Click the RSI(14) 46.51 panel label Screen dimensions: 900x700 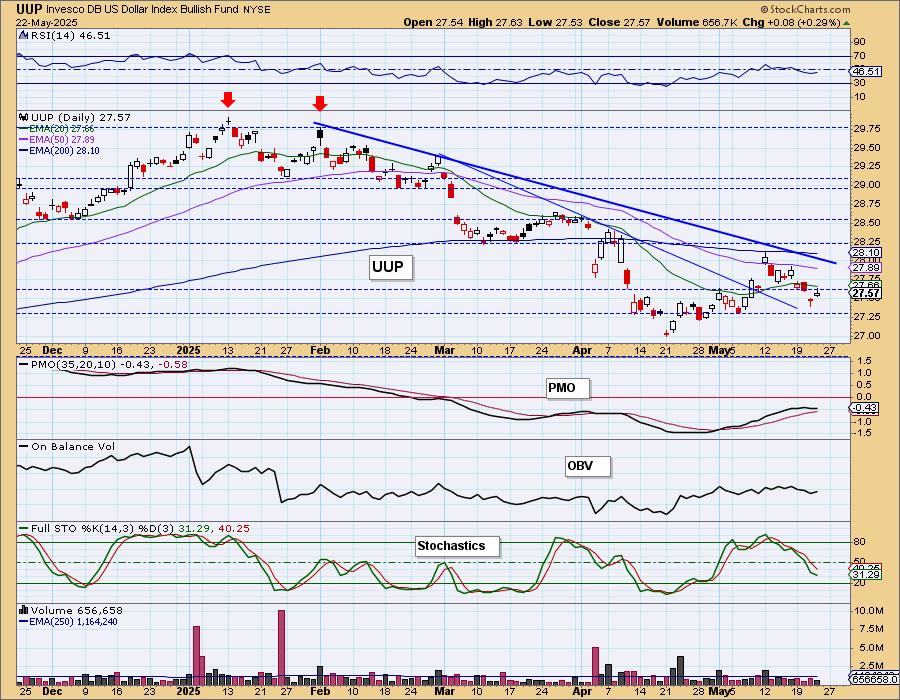coord(70,35)
